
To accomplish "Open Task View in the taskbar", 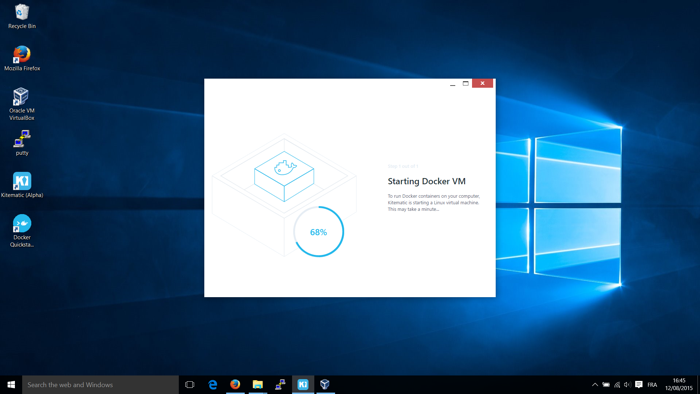I will point(190,385).
